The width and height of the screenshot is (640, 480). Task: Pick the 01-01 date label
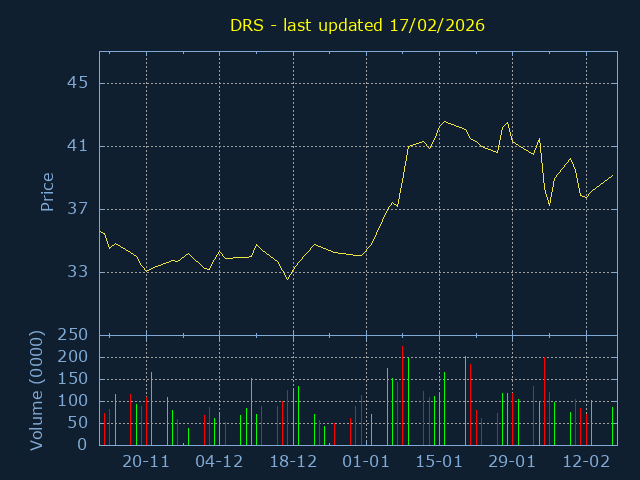coord(366,462)
